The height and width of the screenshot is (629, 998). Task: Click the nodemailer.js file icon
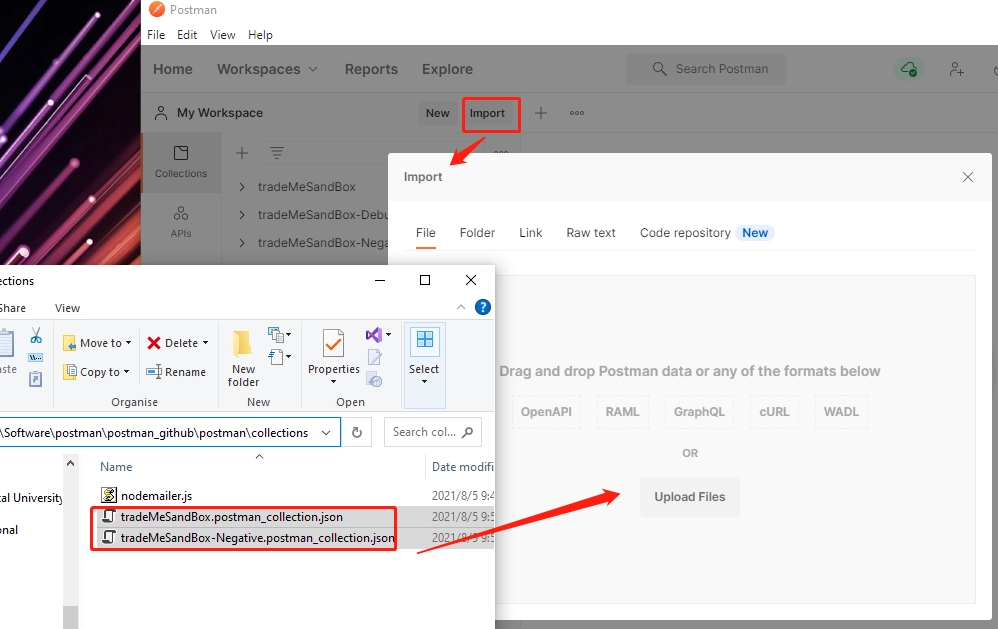(x=109, y=495)
